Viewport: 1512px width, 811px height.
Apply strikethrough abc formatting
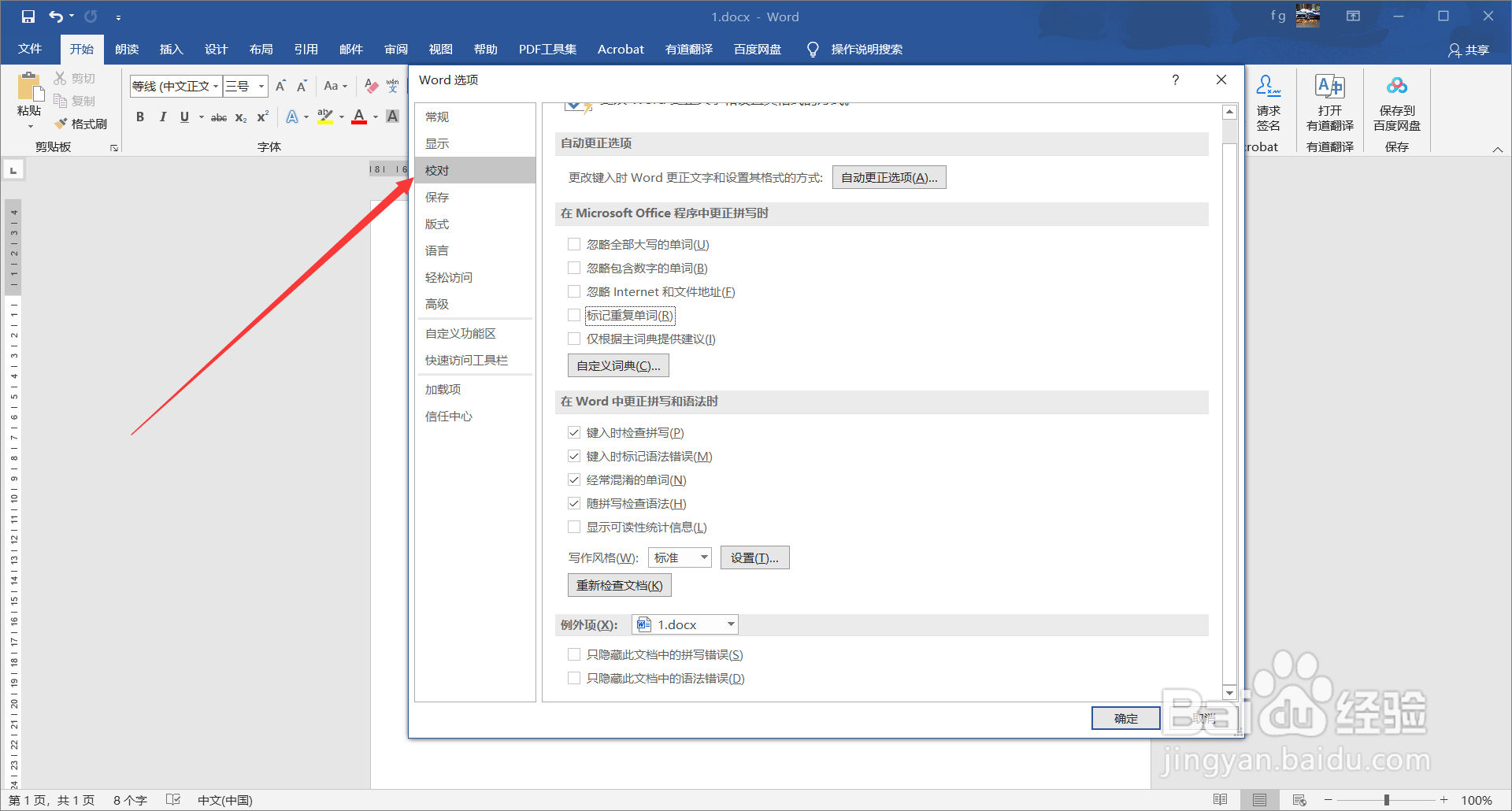pyautogui.click(x=219, y=117)
